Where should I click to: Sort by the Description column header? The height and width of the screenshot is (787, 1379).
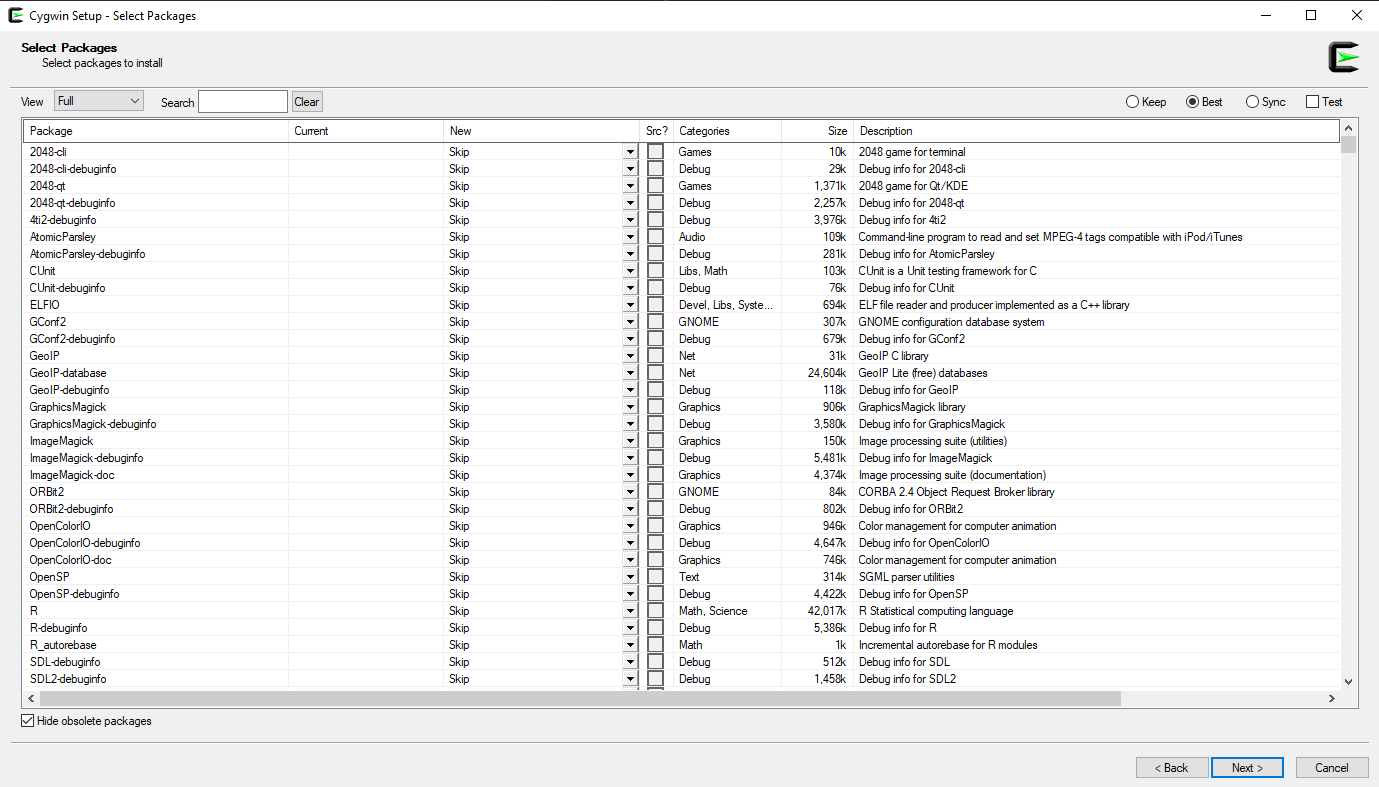coord(1096,131)
